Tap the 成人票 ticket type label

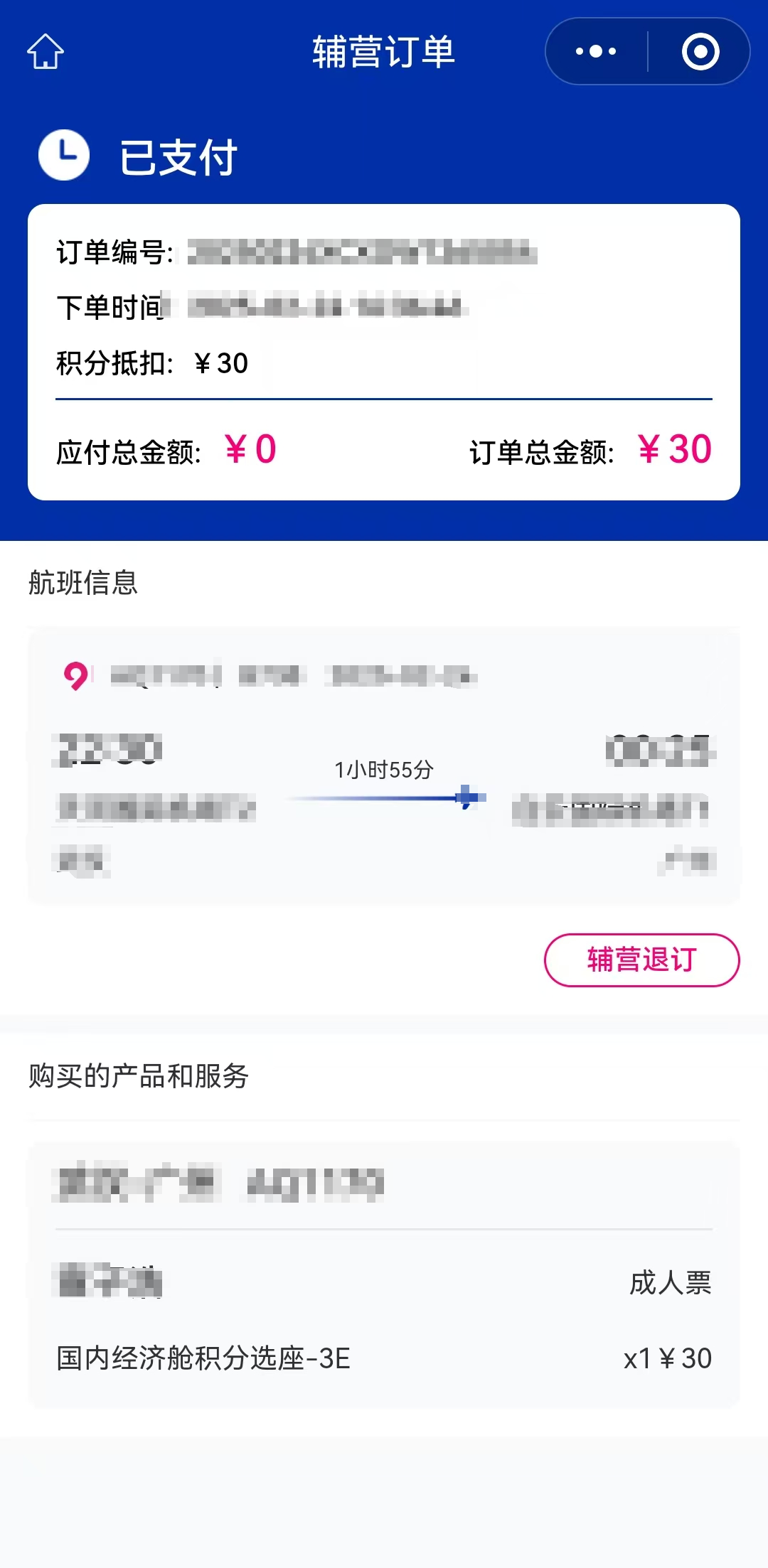670,1282
